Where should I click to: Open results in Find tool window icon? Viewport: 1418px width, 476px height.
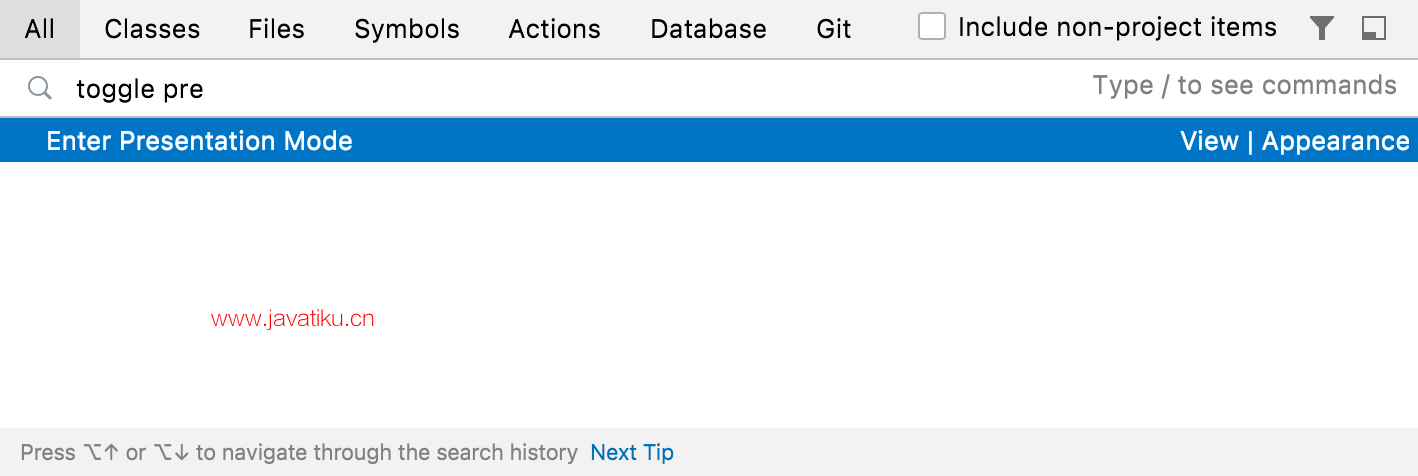(1374, 29)
